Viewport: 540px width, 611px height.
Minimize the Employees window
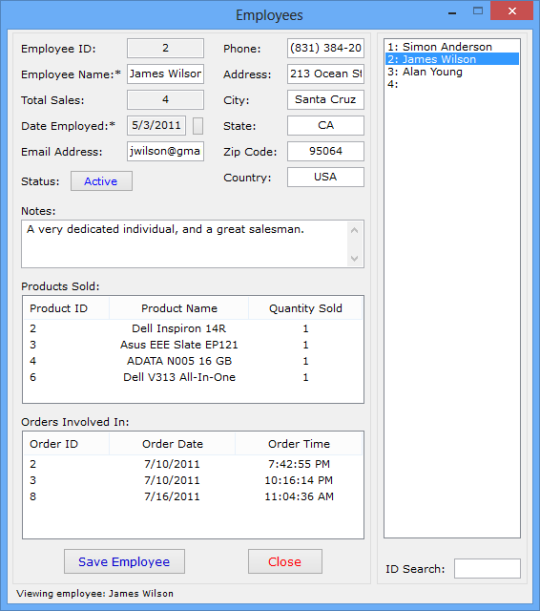[452, 12]
